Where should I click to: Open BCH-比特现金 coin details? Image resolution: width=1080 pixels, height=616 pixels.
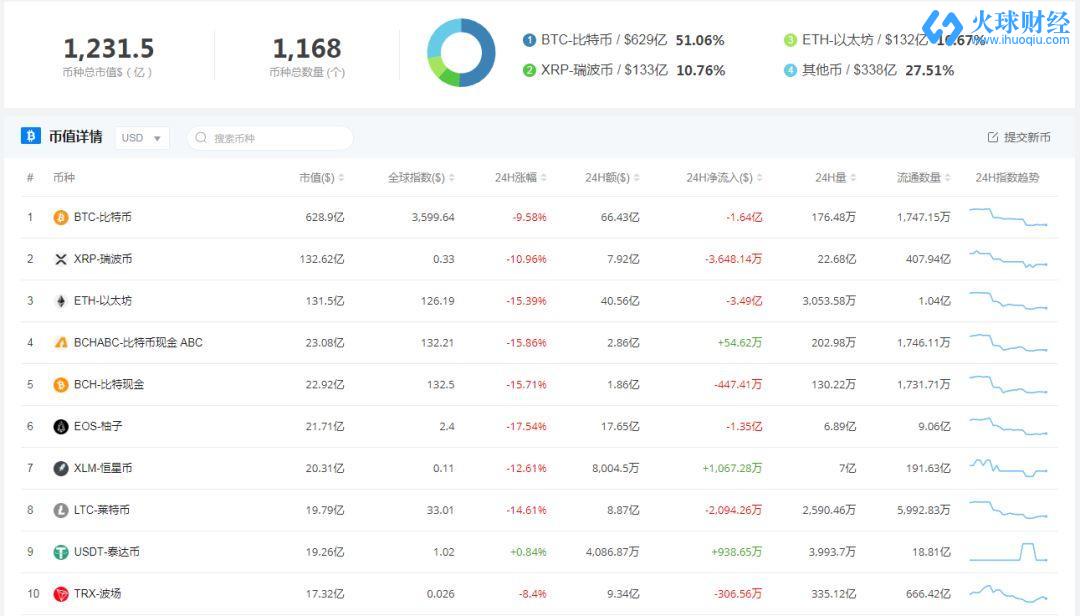tap(109, 384)
